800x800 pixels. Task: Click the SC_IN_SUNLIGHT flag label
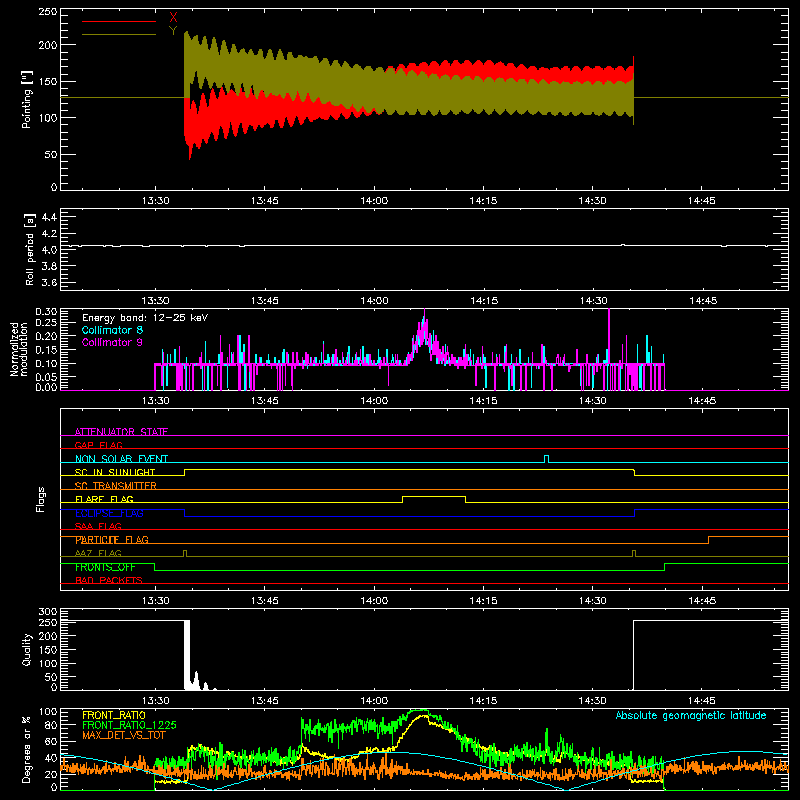(x=115, y=472)
